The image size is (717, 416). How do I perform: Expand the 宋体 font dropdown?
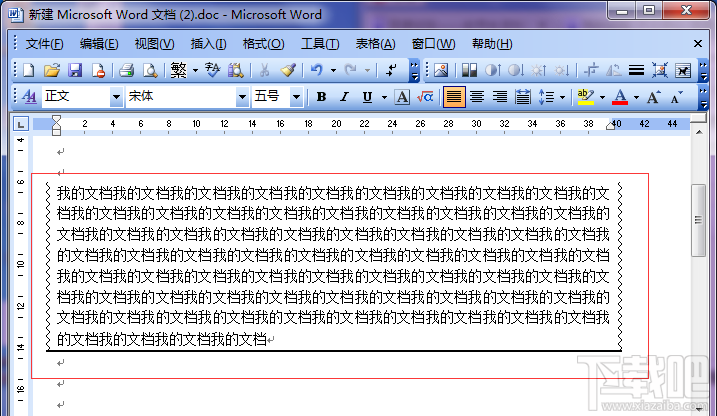coord(242,97)
